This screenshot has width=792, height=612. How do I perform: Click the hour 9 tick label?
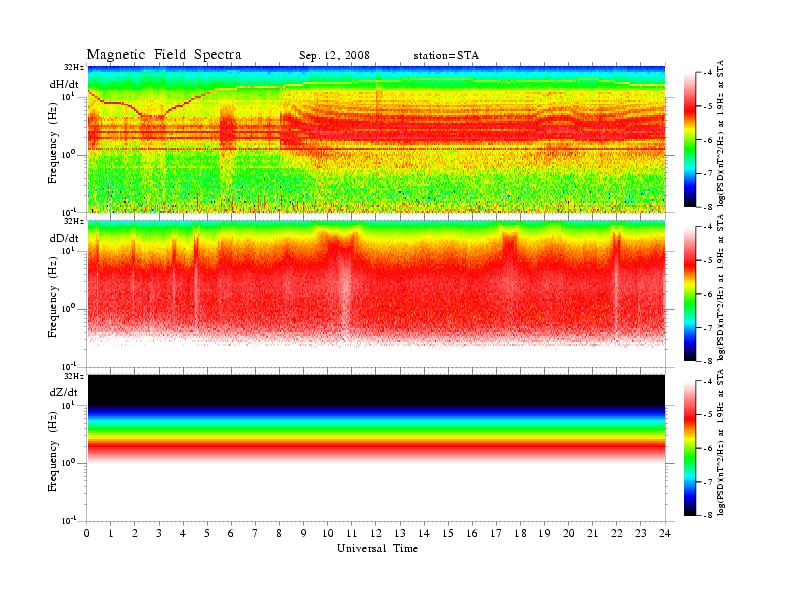click(304, 533)
